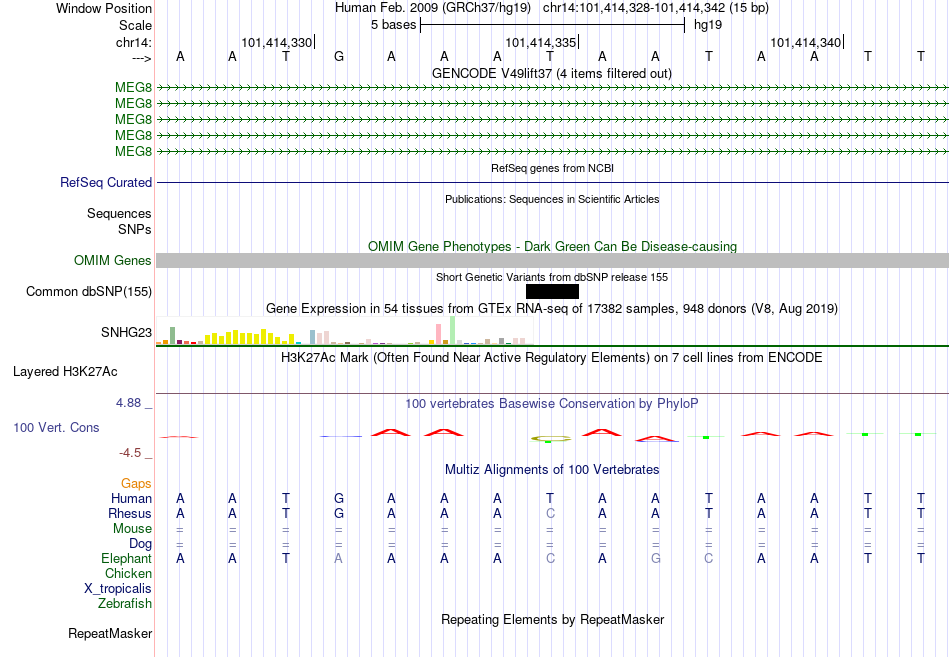Screen dimensions: 950x657
Task: Click the hg19 label beside the scale bar
Action: 708,25
